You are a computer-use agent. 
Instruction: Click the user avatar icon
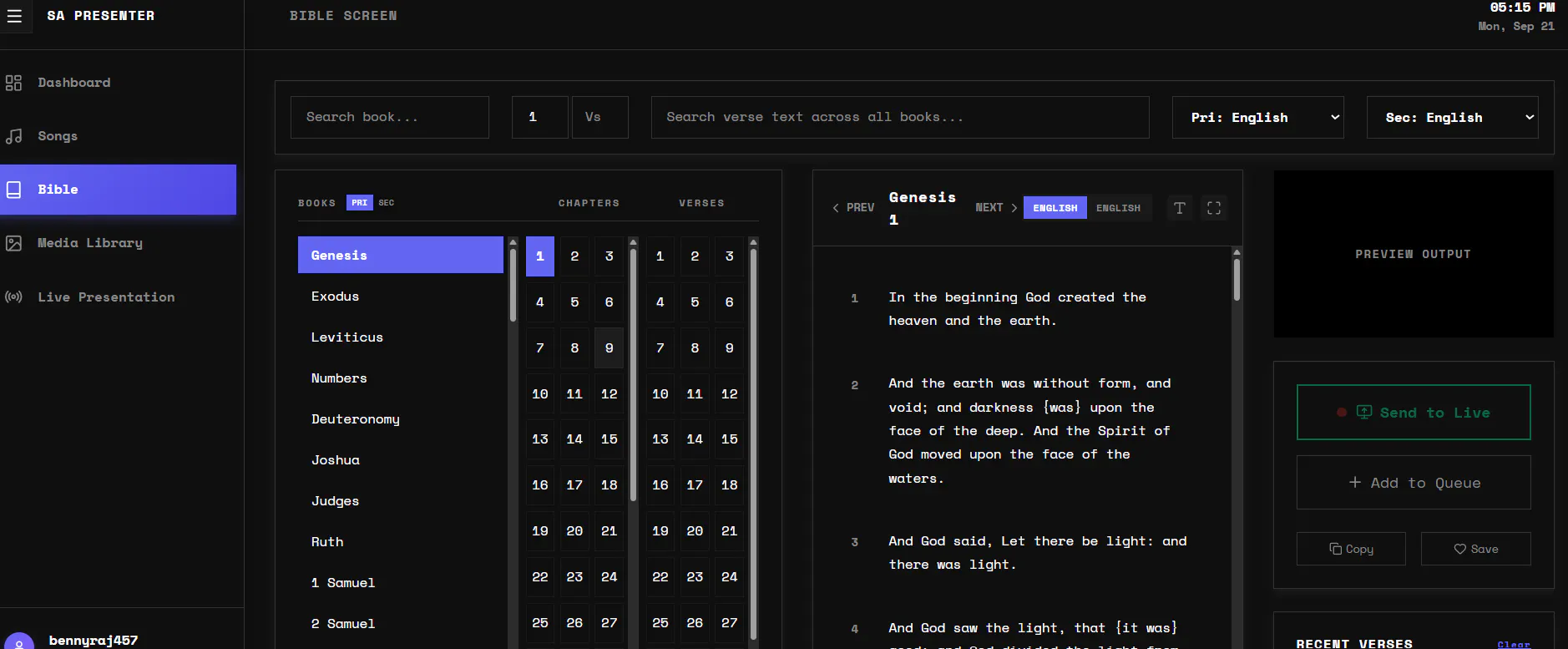click(x=19, y=641)
